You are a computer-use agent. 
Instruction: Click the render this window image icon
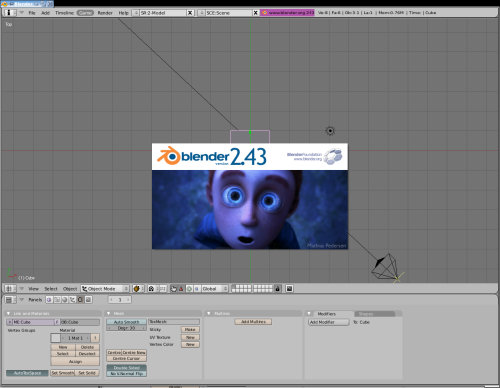pos(289,289)
